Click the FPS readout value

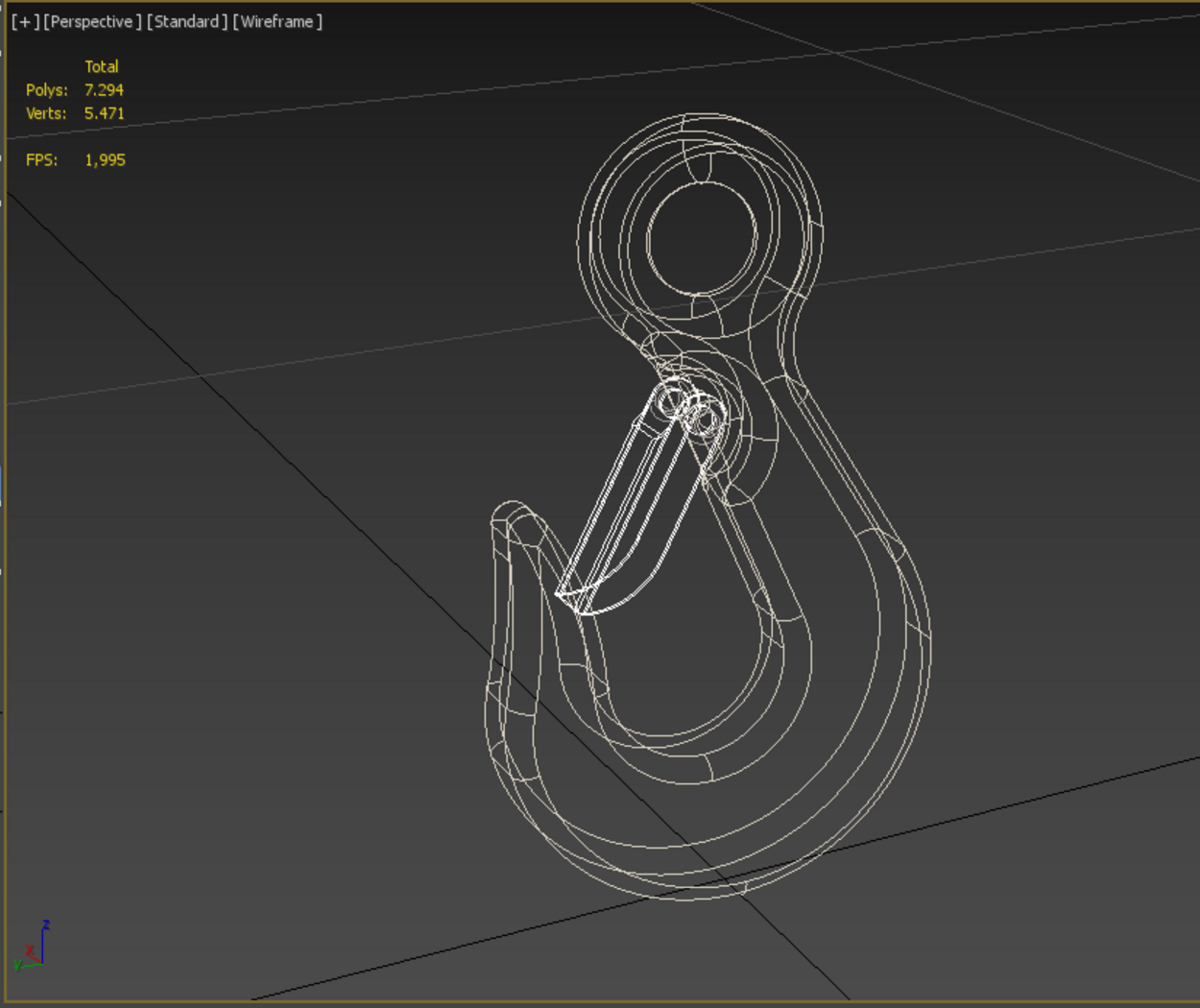(x=106, y=160)
